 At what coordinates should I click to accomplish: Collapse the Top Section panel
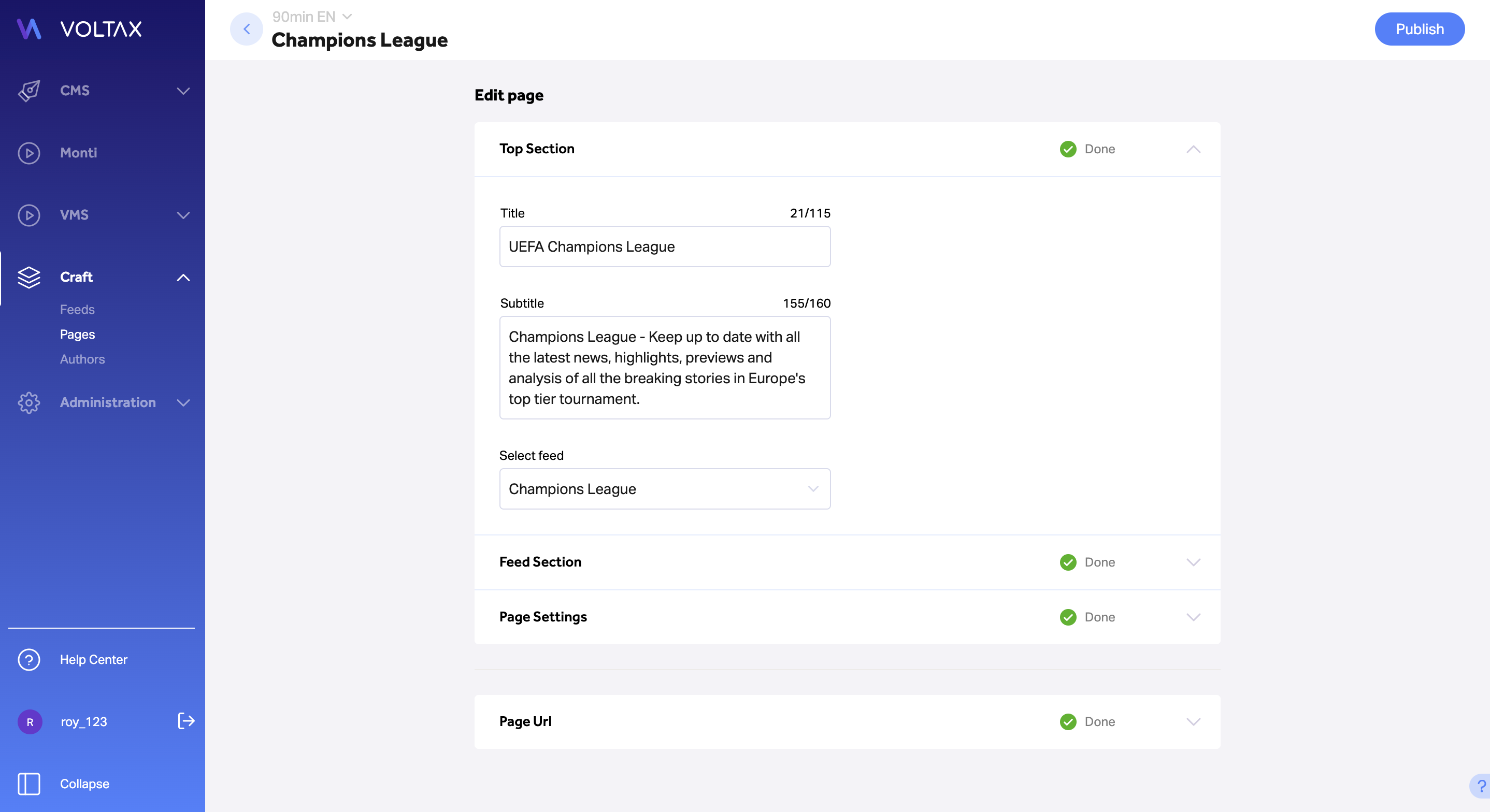1193,149
